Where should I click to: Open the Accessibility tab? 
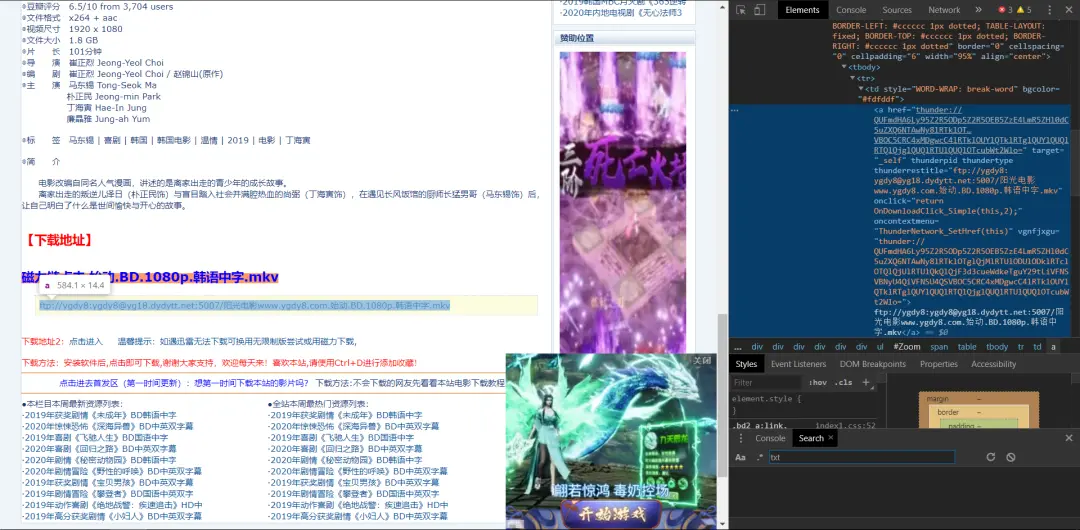point(993,364)
